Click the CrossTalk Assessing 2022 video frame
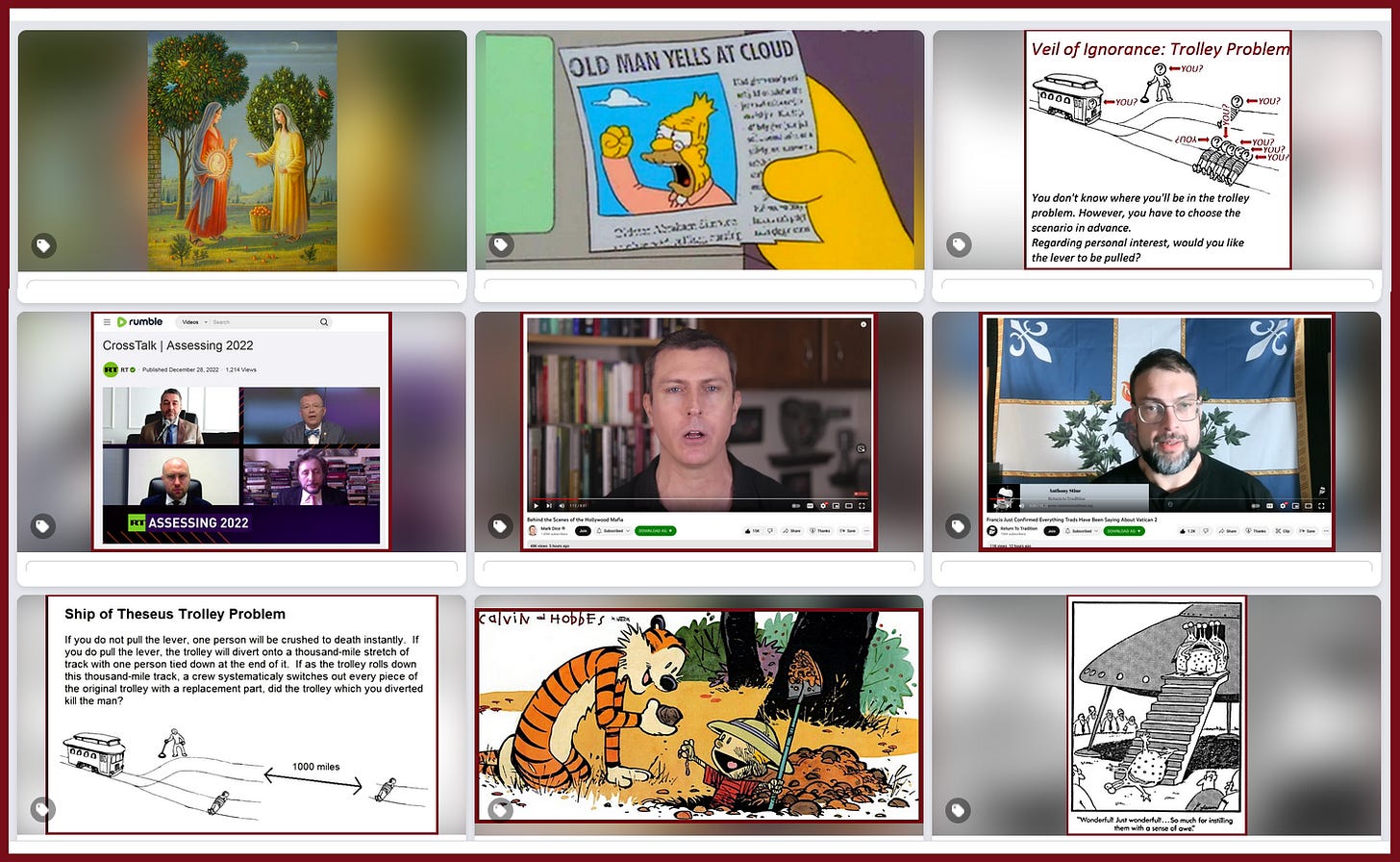The height and width of the screenshot is (862, 1400). pos(241,465)
